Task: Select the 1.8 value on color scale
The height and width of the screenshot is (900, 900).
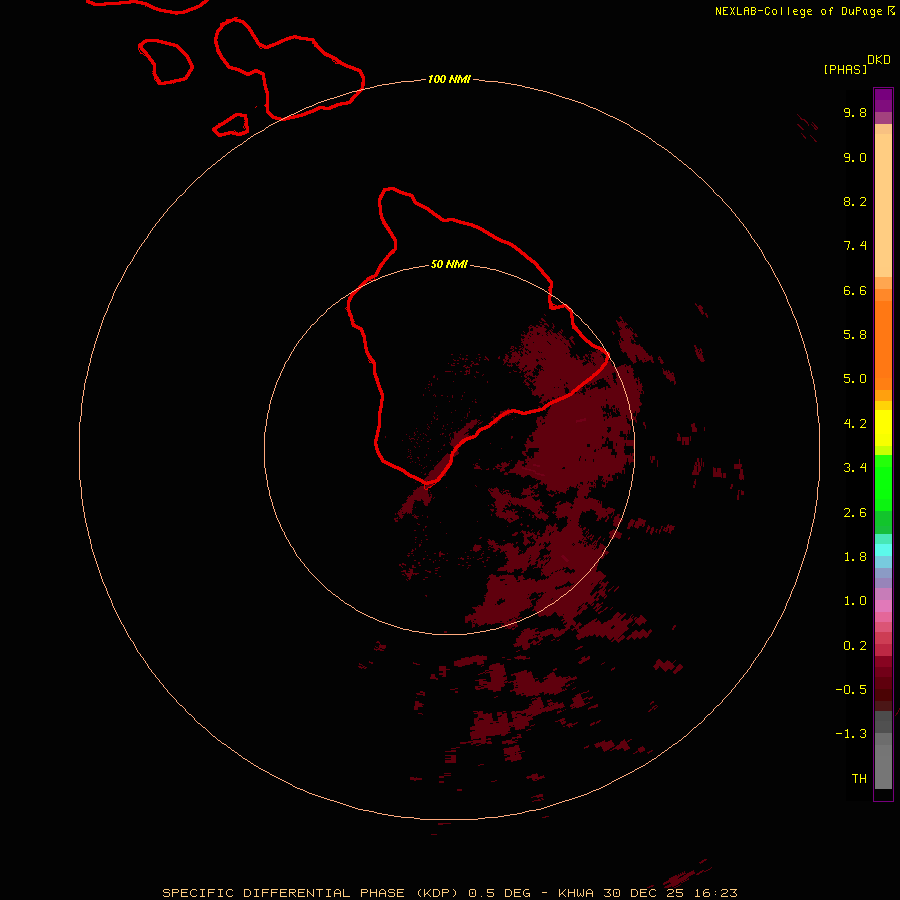Action: (x=855, y=557)
